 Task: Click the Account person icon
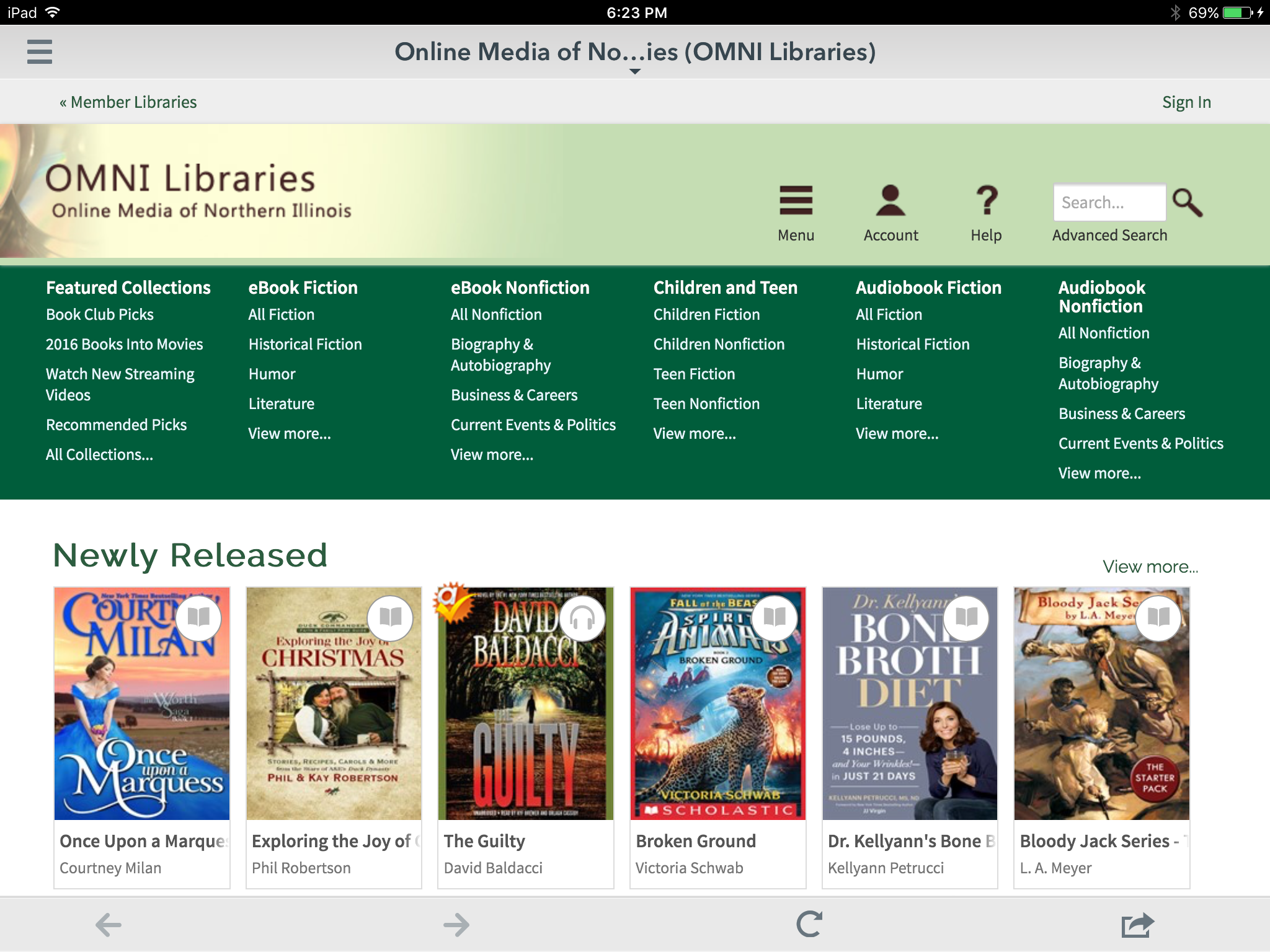click(890, 201)
